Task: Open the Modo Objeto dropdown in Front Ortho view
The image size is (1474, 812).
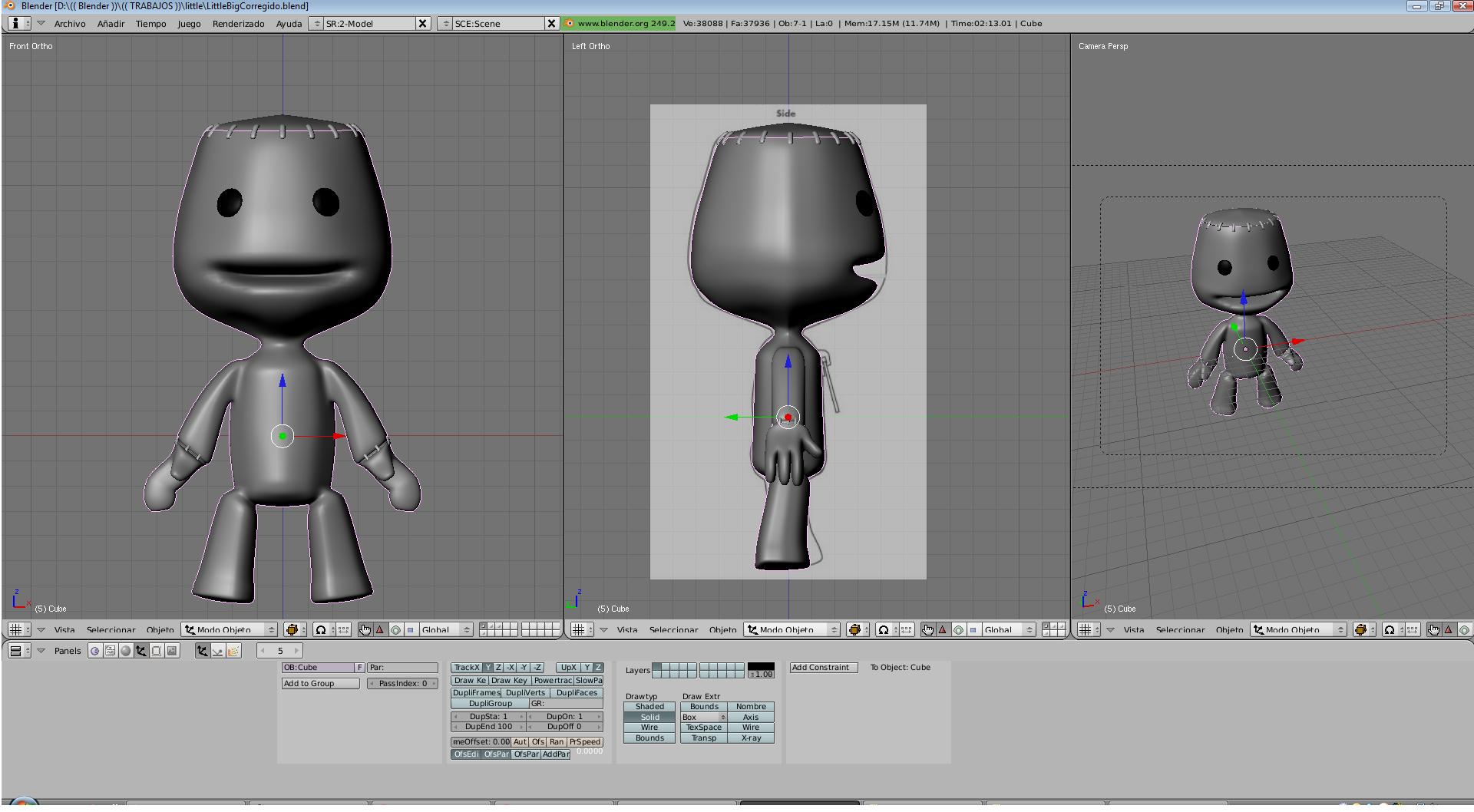Action: 229,629
